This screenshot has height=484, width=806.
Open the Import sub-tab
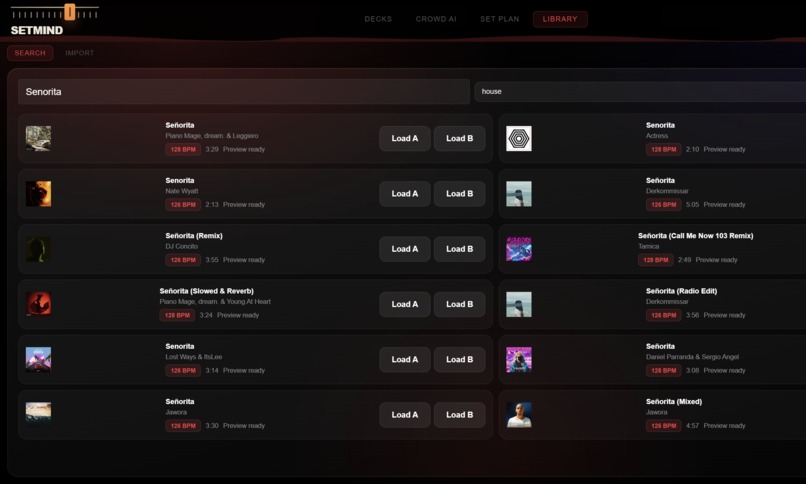tap(80, 53)
